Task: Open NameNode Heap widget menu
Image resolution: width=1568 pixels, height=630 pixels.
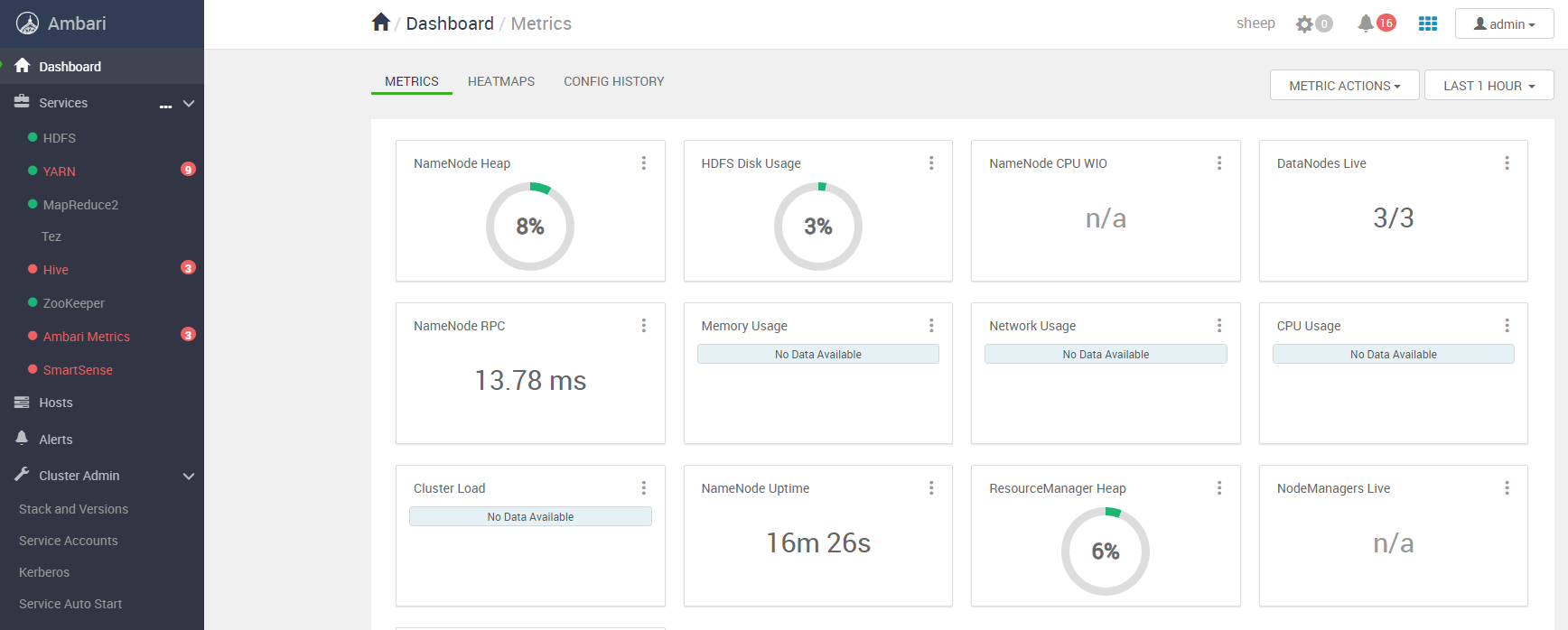Action: 644,163
